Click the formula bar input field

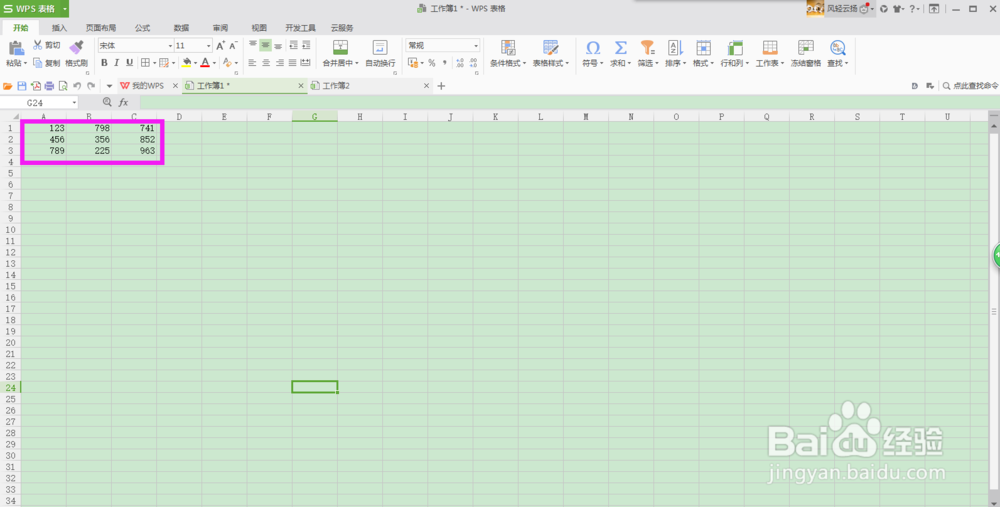569,102
